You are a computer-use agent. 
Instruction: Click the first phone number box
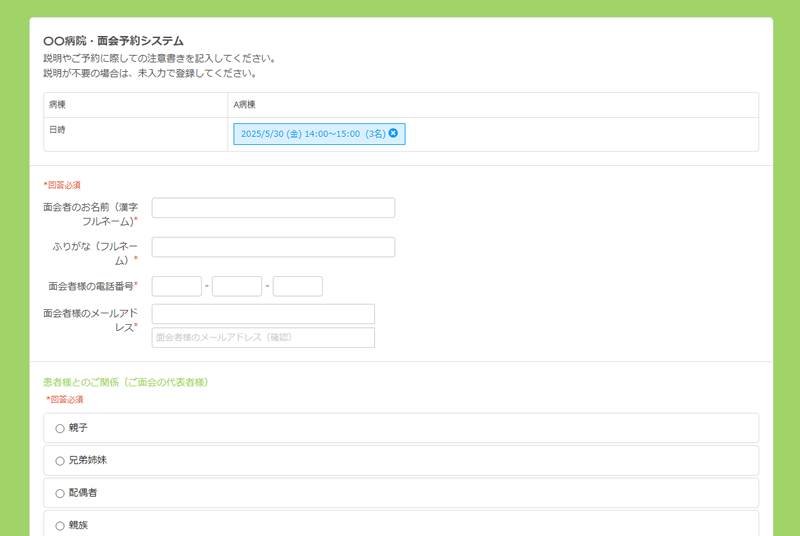(x=177, y=287)
